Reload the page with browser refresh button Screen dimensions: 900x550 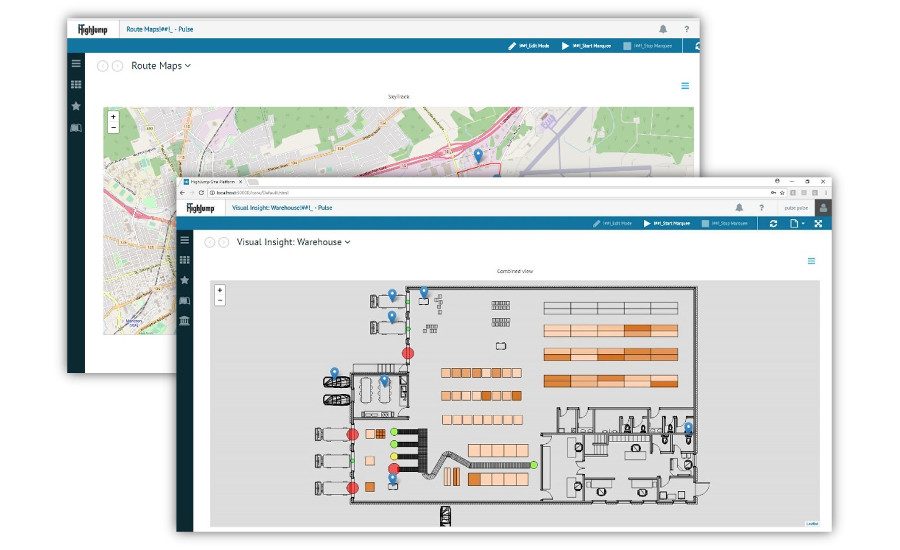pyautogui.click(x=201, y=193)
